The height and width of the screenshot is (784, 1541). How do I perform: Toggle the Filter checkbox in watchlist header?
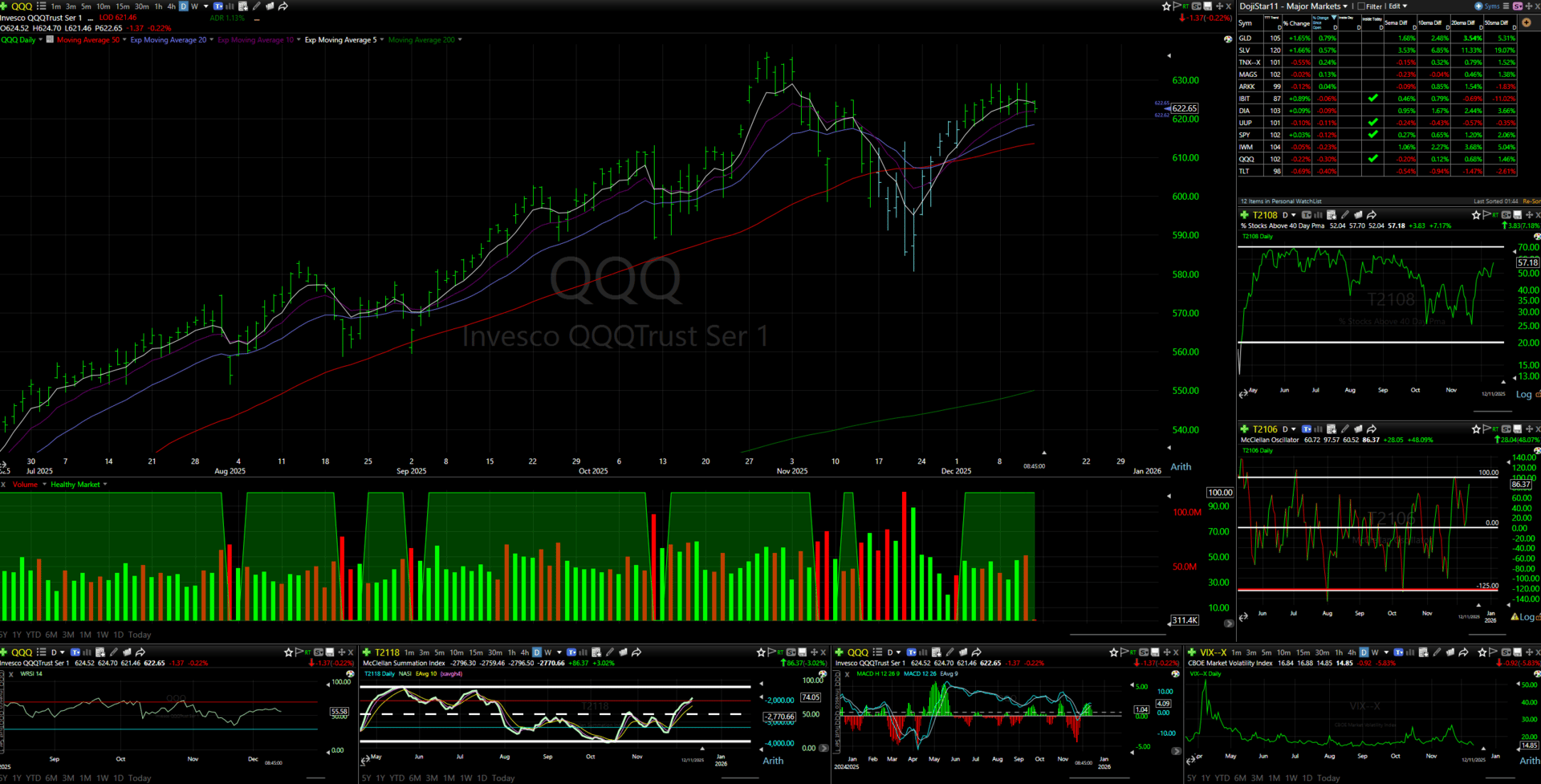click(1361, 6)
